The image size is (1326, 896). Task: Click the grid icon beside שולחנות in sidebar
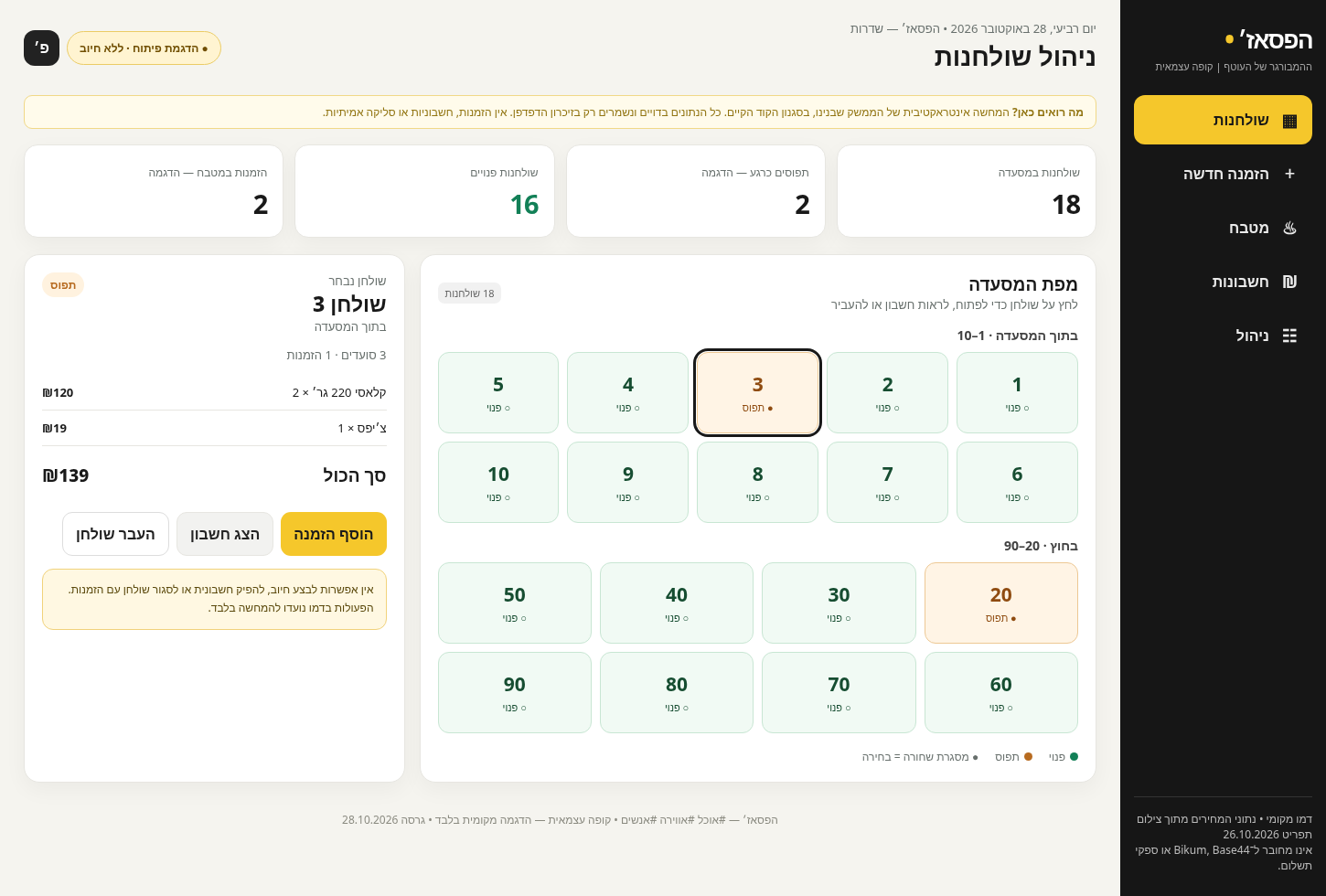click(x=1289, y=121)
